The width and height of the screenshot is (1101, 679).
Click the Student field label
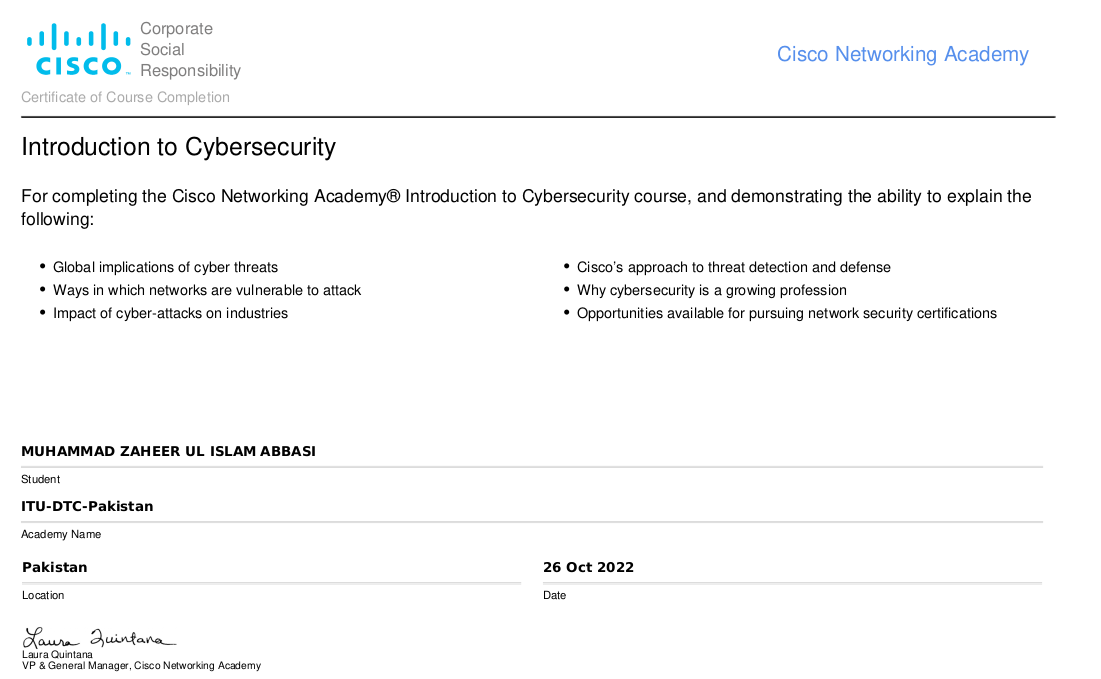[x=41, y=479]
